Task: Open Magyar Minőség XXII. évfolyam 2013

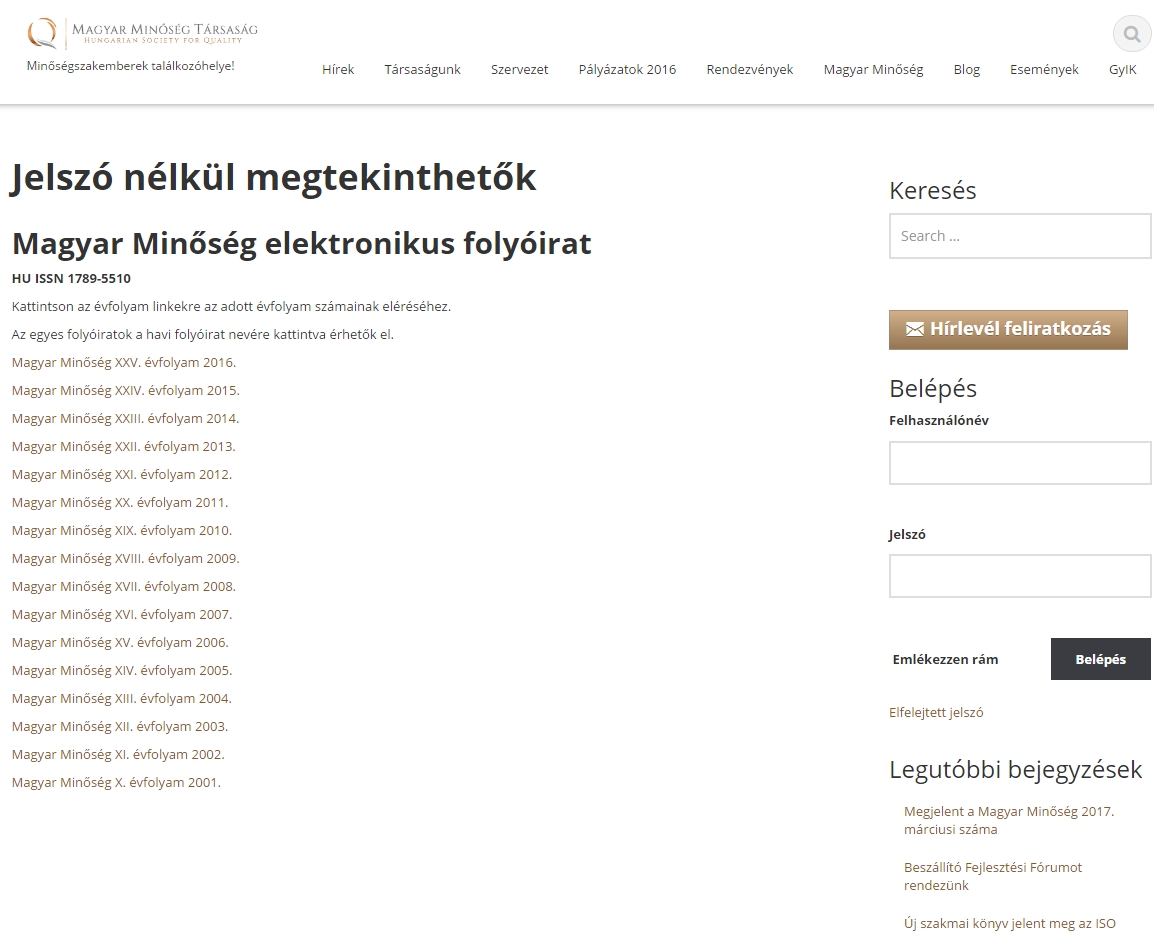Action: pyautogui.click(x=124, y=446)
